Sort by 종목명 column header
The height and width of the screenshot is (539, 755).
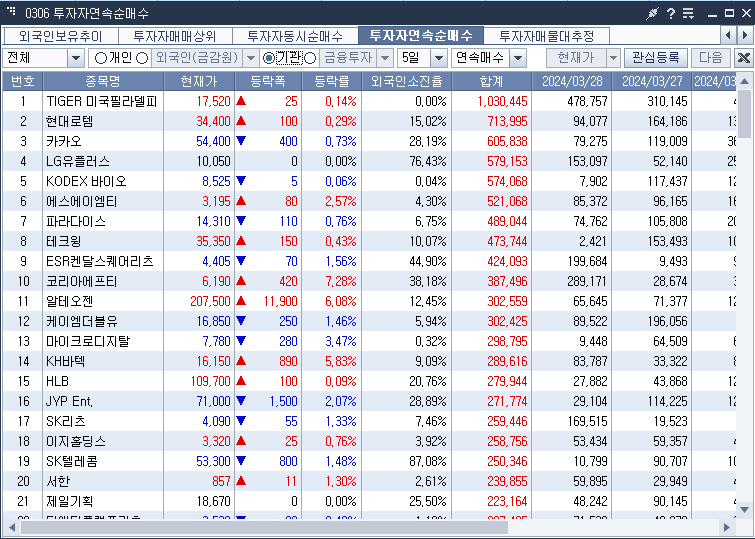click(103, 81)
